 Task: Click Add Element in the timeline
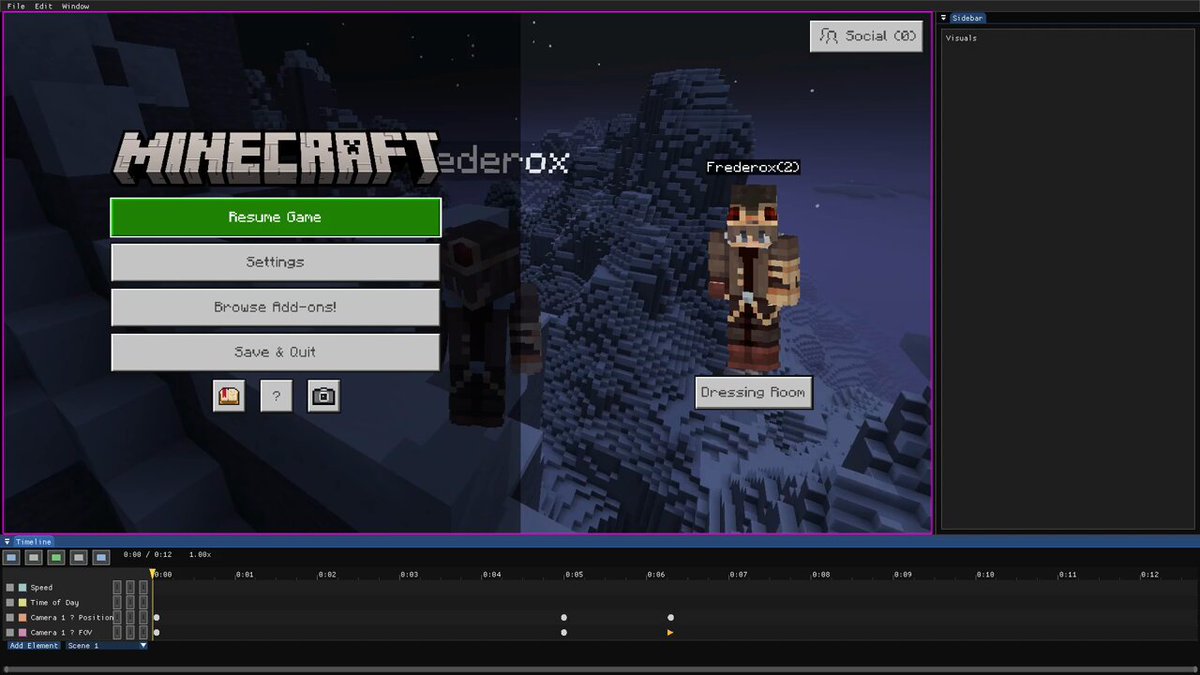(34, 646)
